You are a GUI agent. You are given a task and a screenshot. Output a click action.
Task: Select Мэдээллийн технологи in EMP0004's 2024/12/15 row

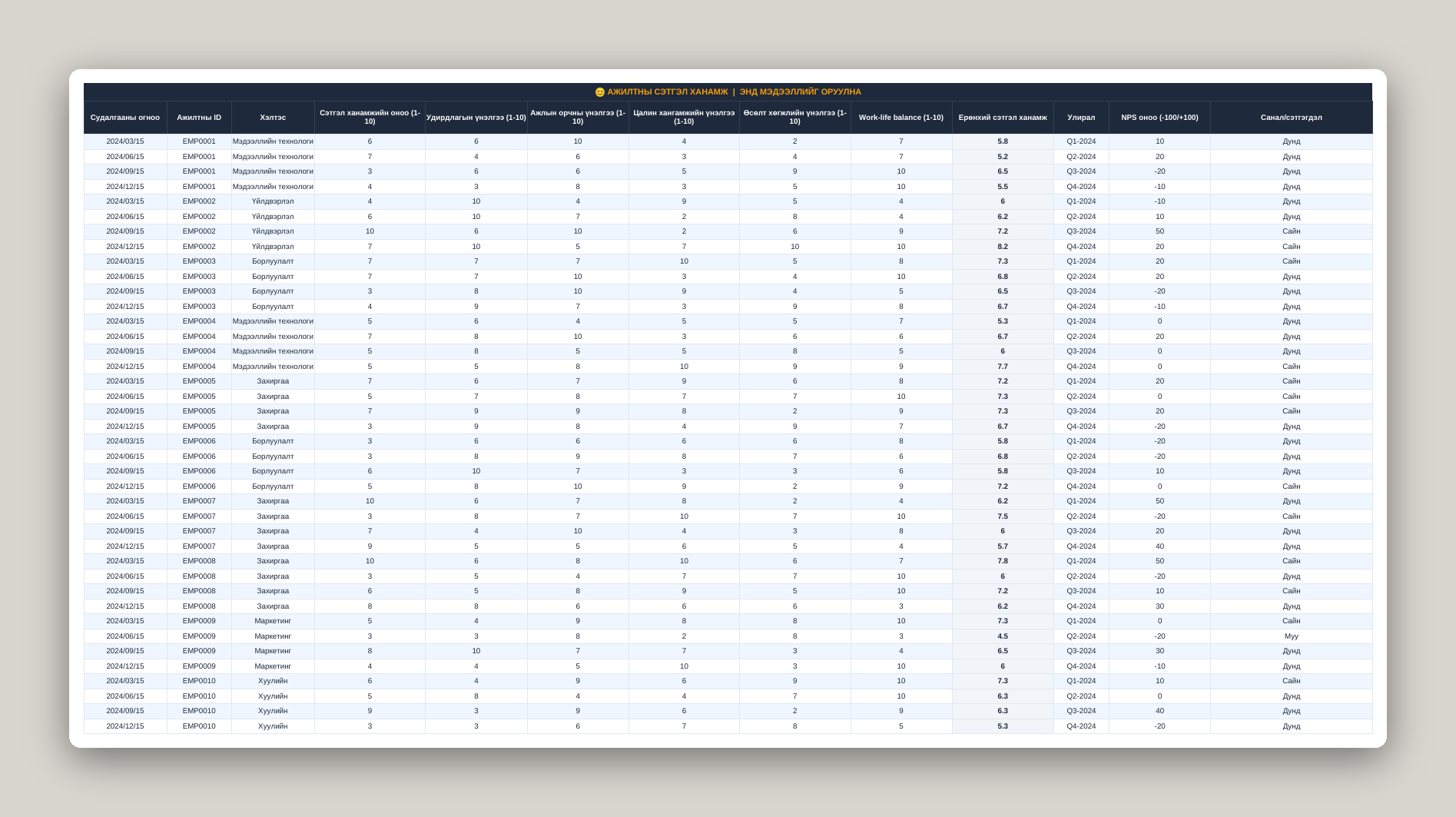(x=273, y=367)
